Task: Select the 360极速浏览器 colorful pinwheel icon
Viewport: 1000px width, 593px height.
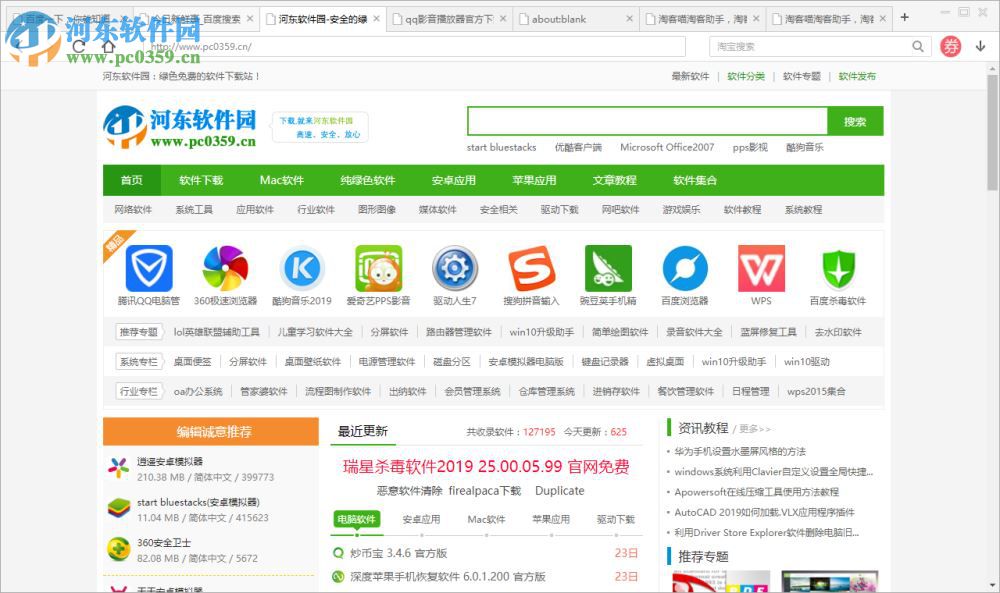Action: coord(224,268)
